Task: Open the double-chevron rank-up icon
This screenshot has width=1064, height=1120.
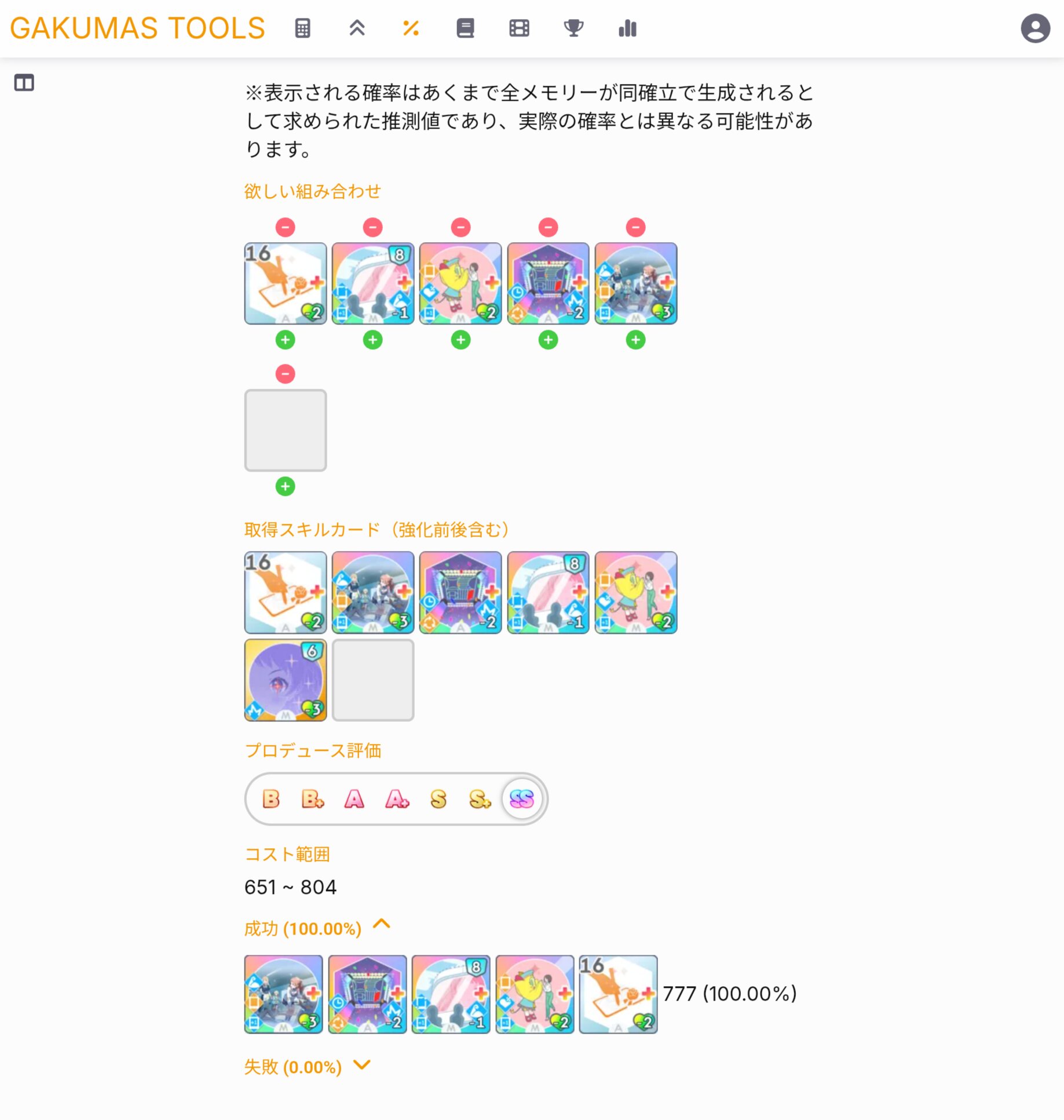Action: pos(357,28)
